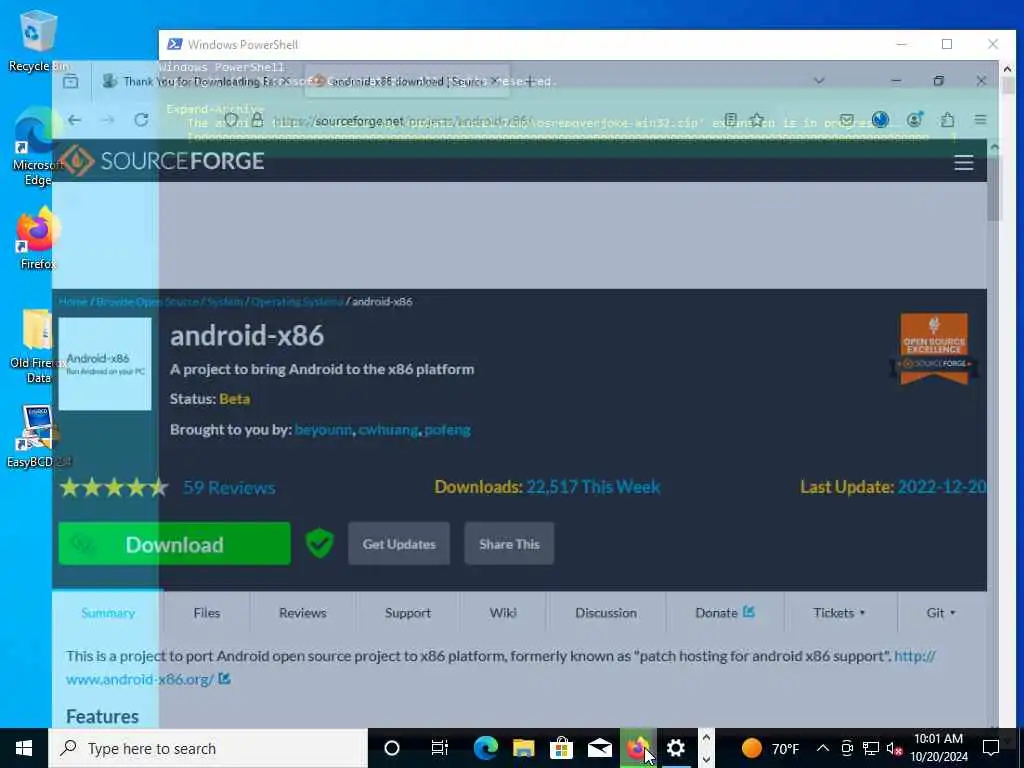
Task: Close the 'android-x86 download' tab
Action: click(x=495, y=81)
